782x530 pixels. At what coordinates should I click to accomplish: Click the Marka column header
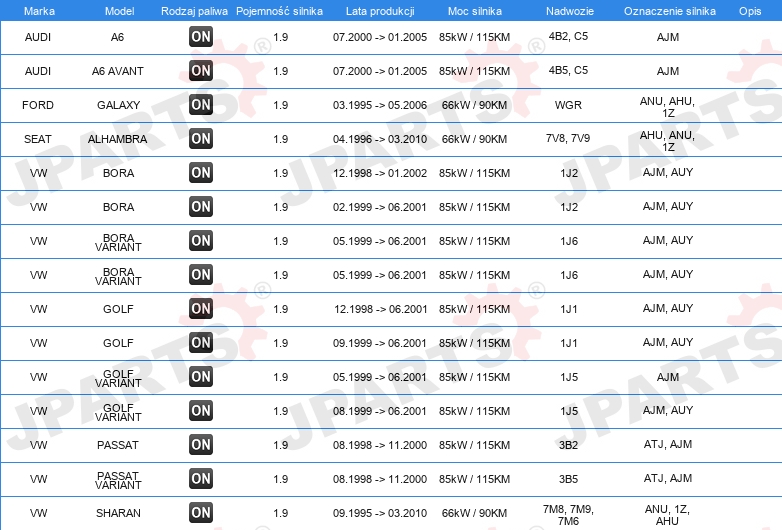click(39, 11)
